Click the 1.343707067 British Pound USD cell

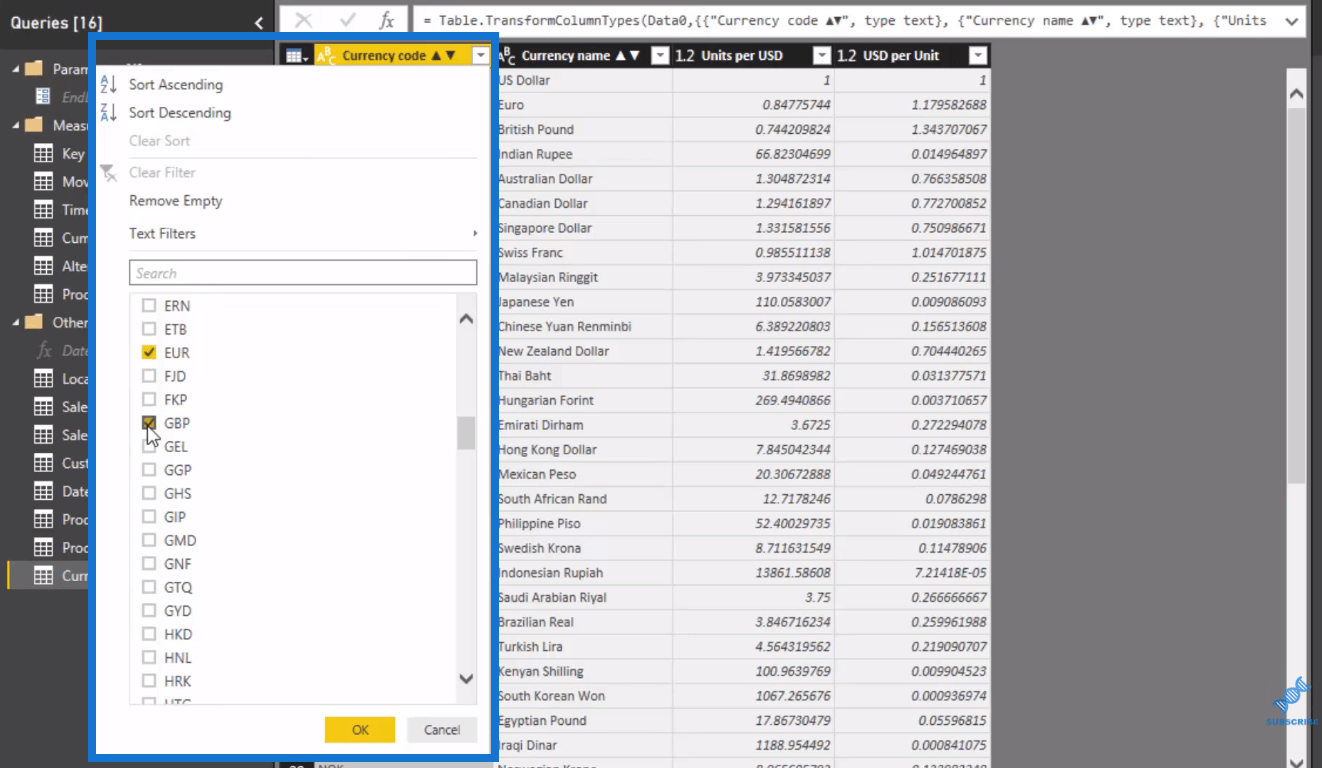click(913, 130)
